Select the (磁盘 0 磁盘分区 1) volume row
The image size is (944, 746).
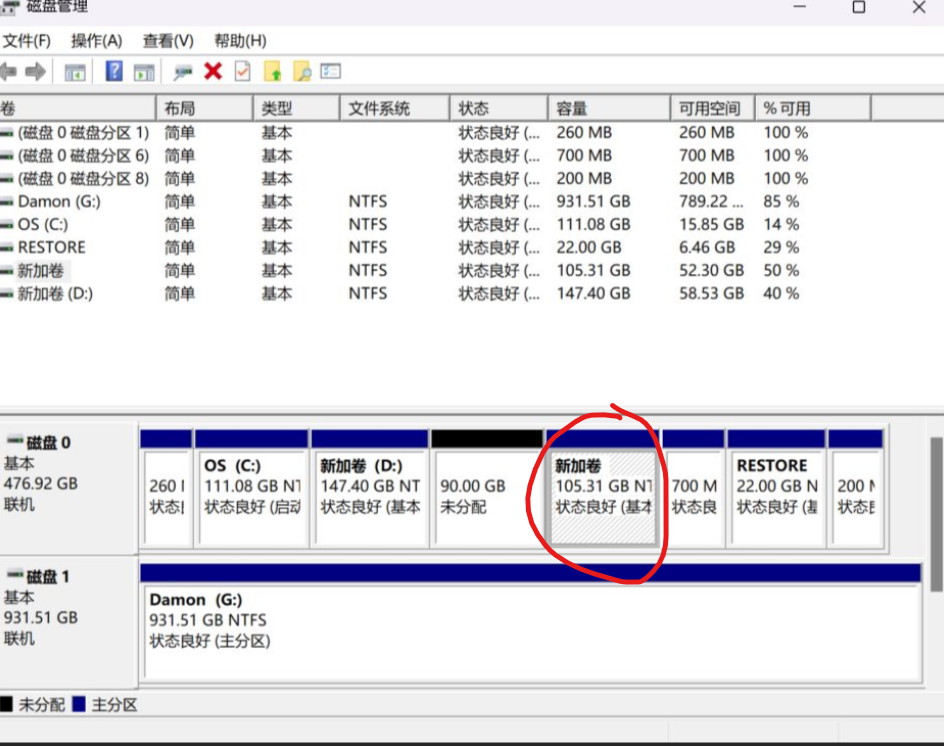pos(435,132)
